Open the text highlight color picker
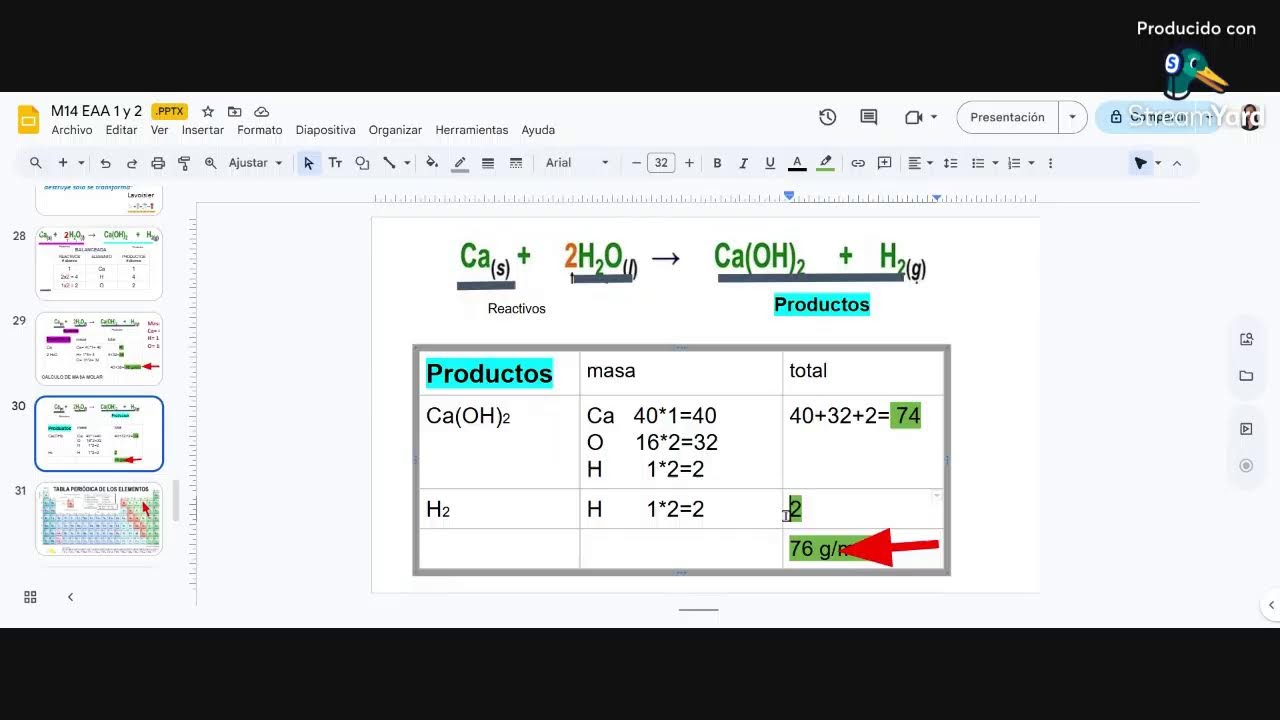Viewport: 1280px width, 720px height. point(825,163)
